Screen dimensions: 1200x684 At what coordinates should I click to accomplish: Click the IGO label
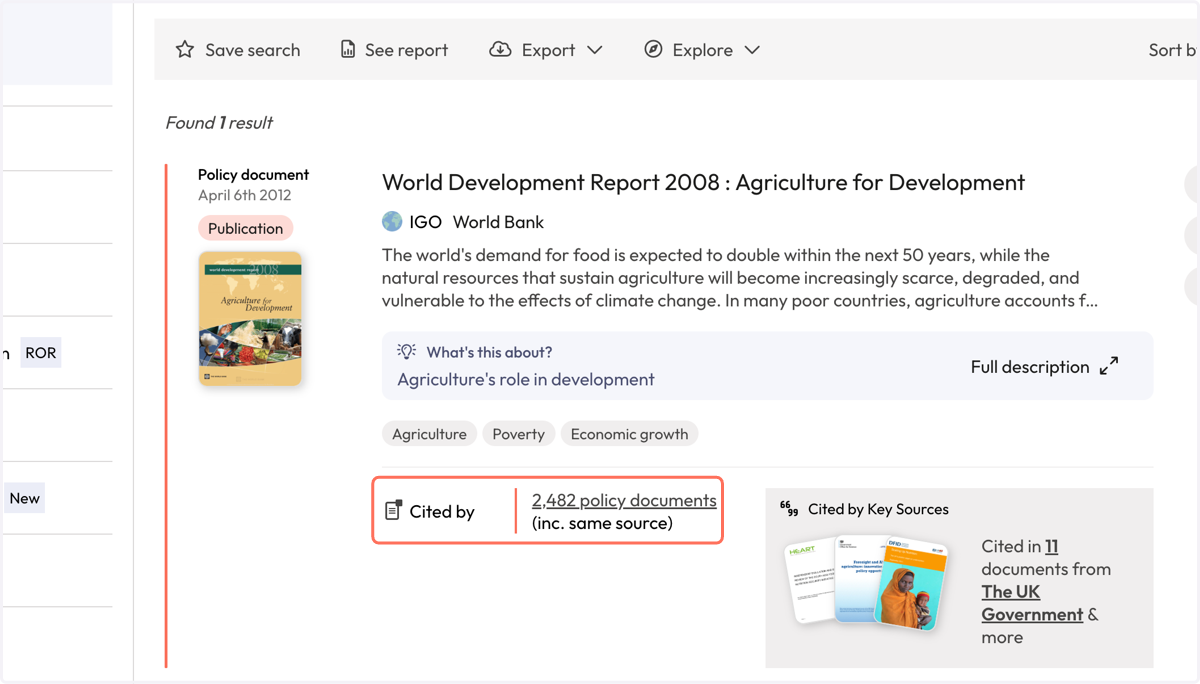pyautogui.click(x=425, y=222)
